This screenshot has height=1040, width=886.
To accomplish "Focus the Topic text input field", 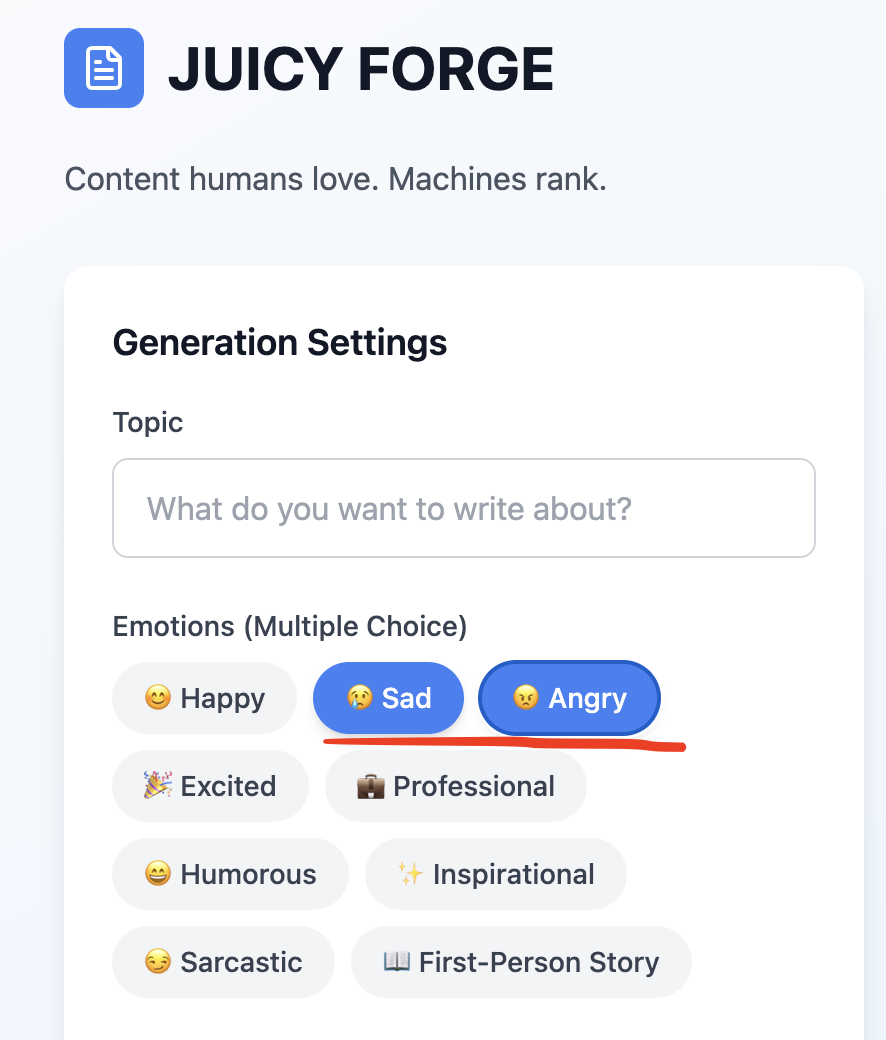I will click(x=464, y=508).
